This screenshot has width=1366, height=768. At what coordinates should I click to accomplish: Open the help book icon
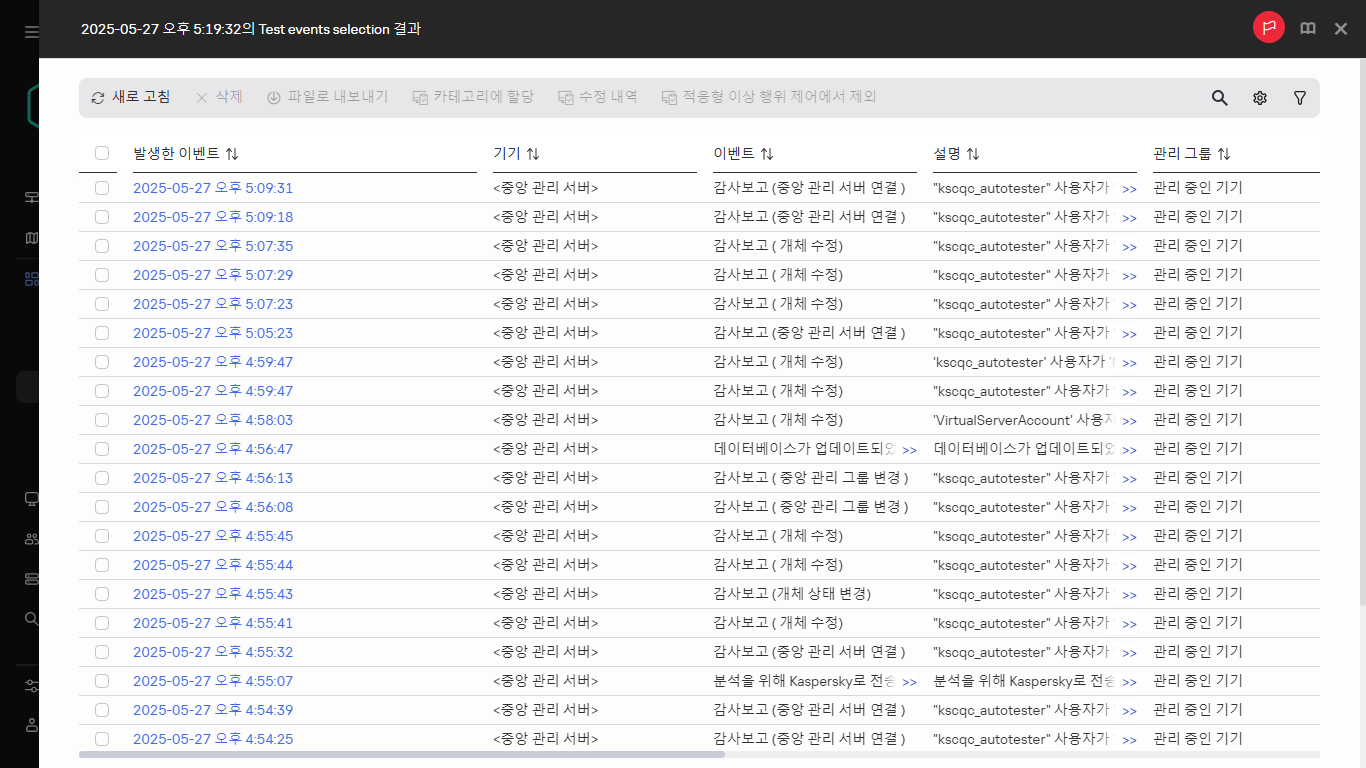1308,29
